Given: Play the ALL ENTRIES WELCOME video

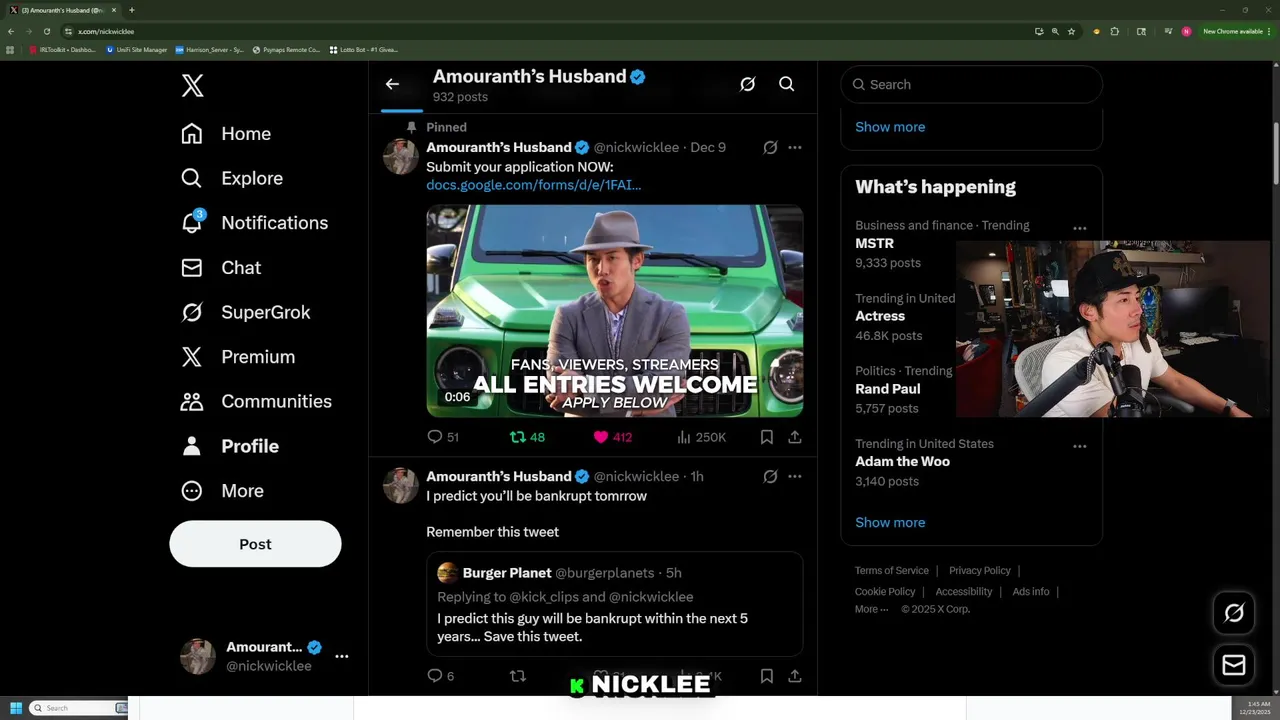Looking at the screenshot, I should (x=615, y=311).
